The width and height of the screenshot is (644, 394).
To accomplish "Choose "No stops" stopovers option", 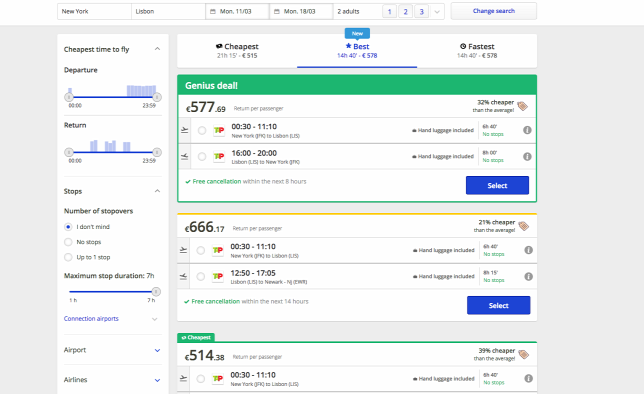I will (x=68, y=242).
